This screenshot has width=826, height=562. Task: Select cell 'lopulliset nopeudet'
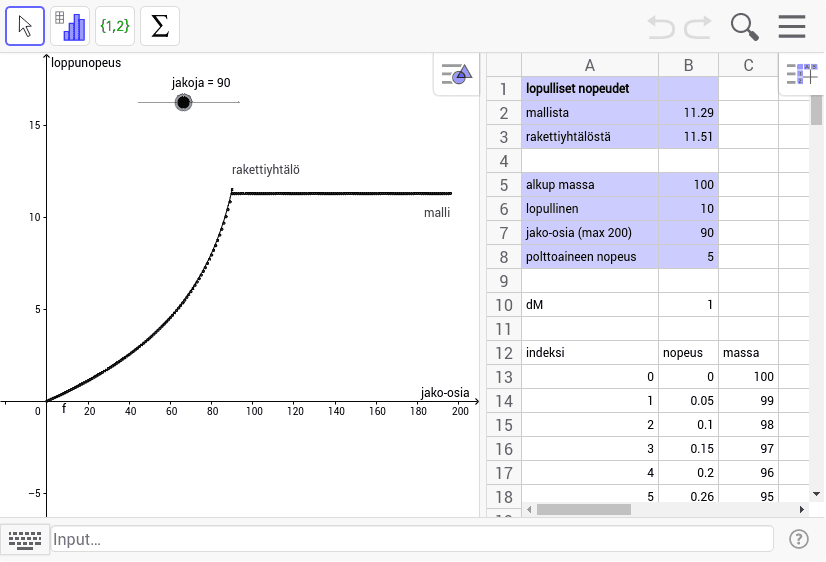590,88
